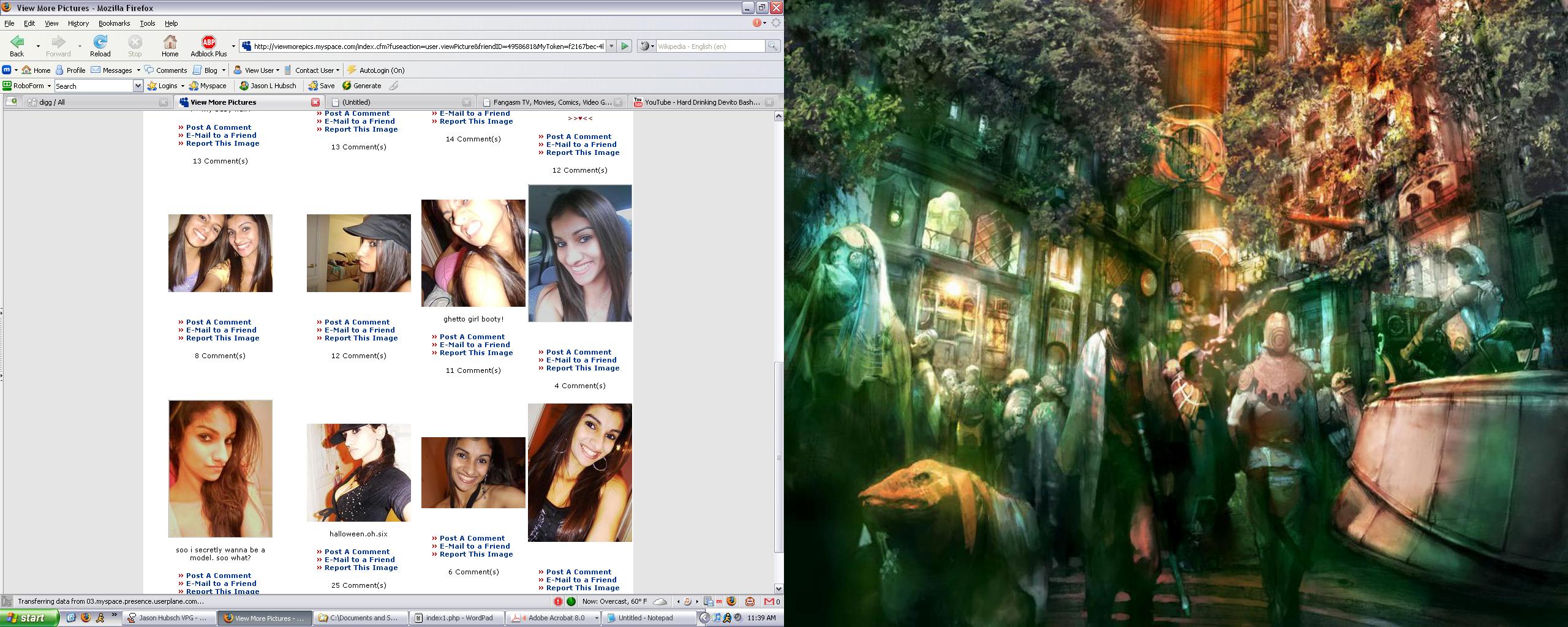This screenshot has width=1568, height=627.
Task: Open Profile in the MySpace toolbar
Action: (70, 70)
